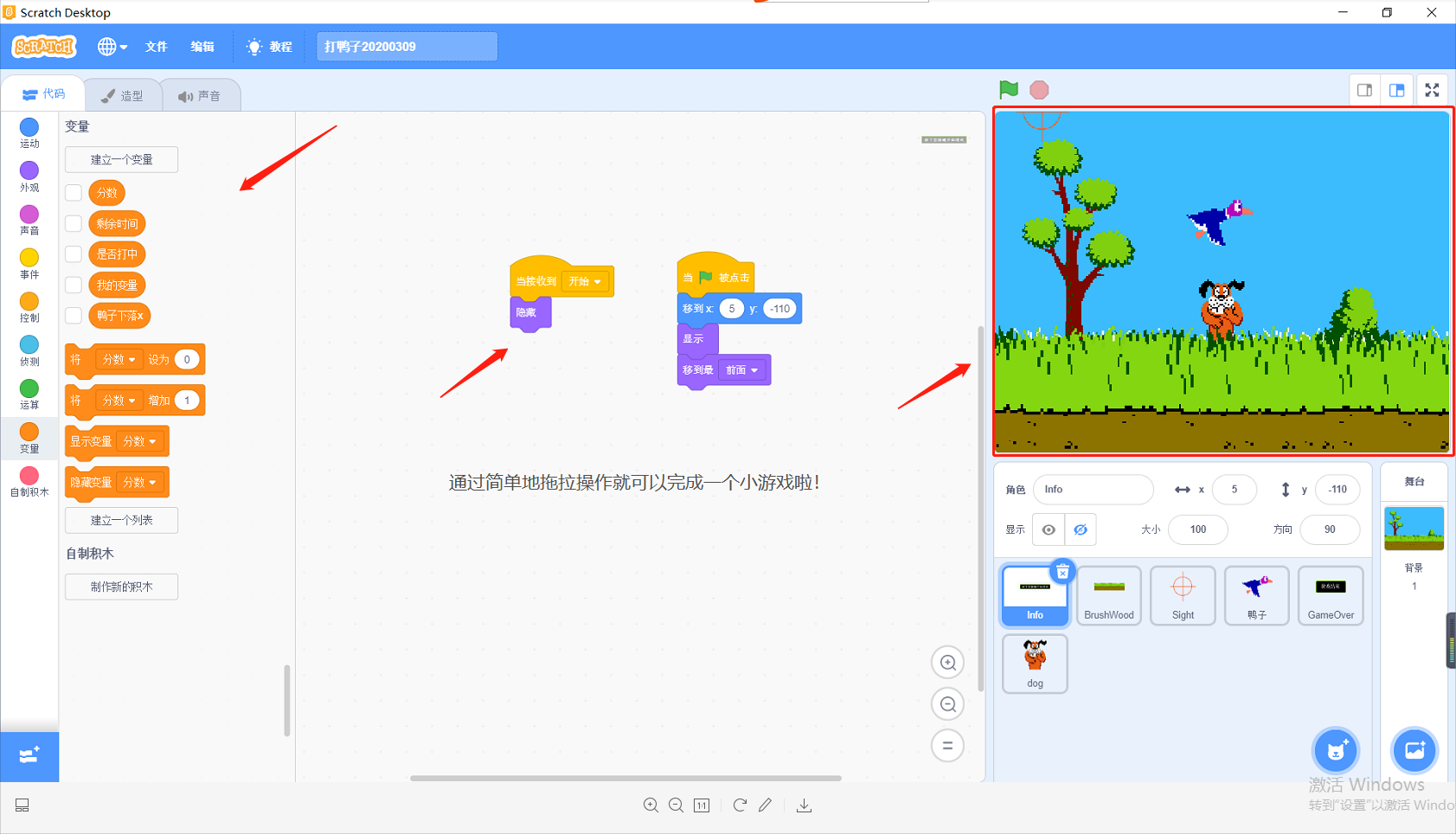Switch to the 造型 costumes tab
Viewport: 1456px width, 834px height.
click(123, 95)
